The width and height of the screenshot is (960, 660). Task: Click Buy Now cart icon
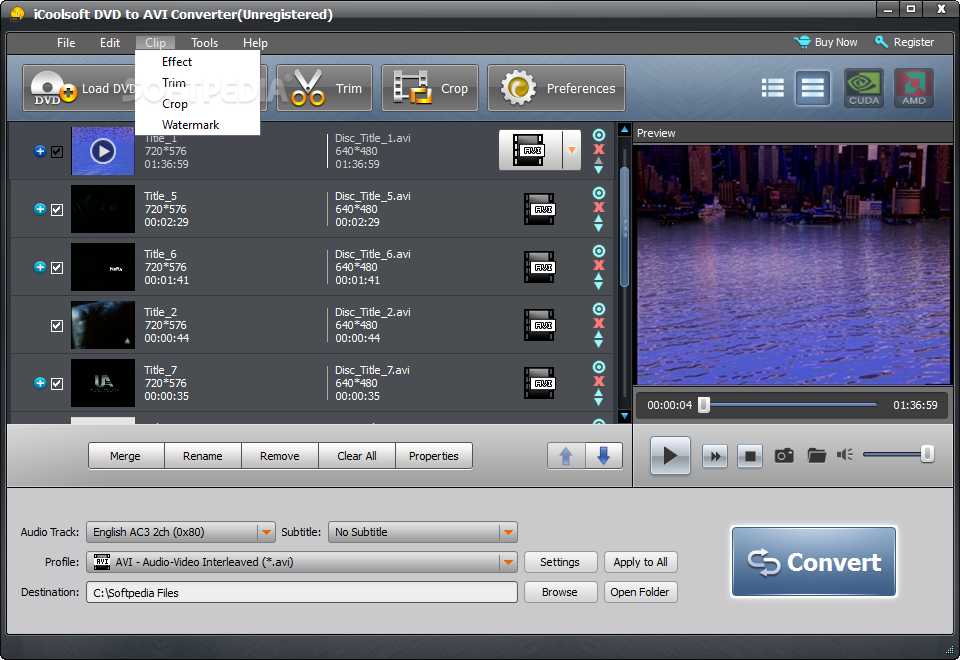(802, 42)
